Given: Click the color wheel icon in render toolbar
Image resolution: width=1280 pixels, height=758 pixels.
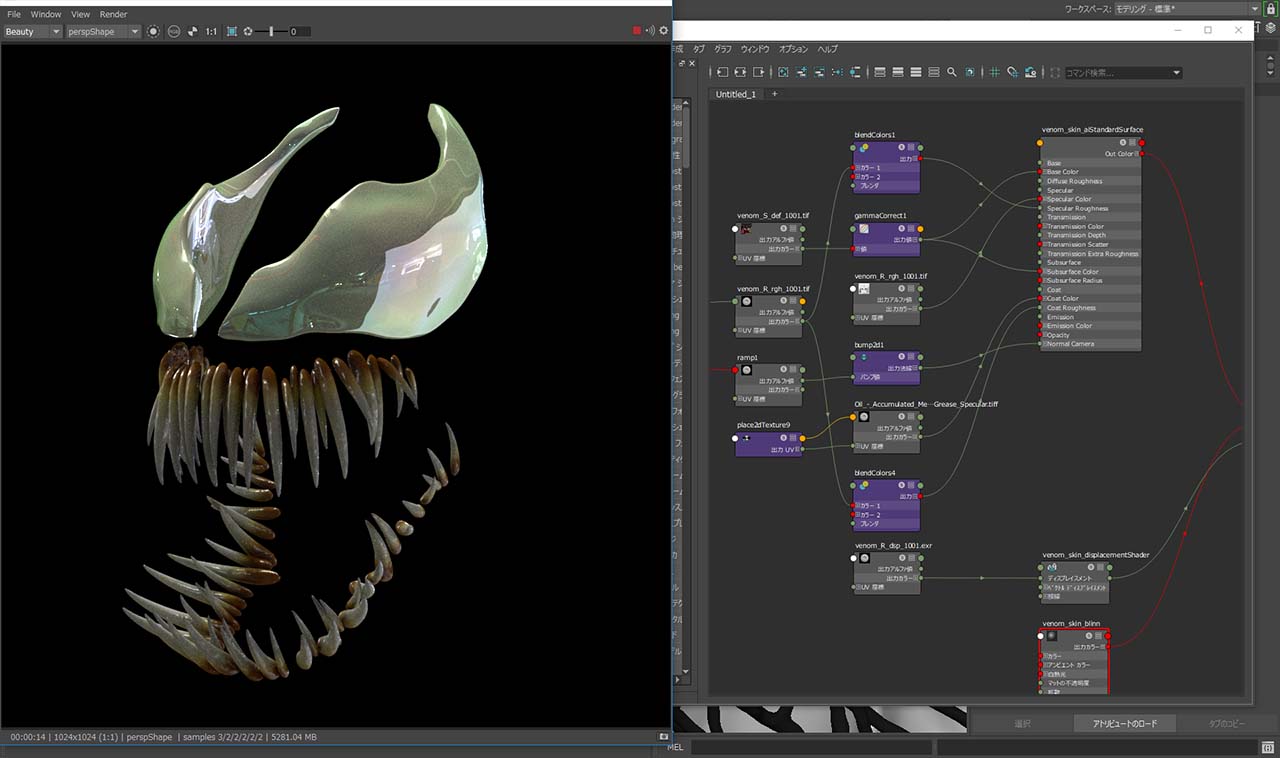Looking at the screenshot, I should pos(192,32).
